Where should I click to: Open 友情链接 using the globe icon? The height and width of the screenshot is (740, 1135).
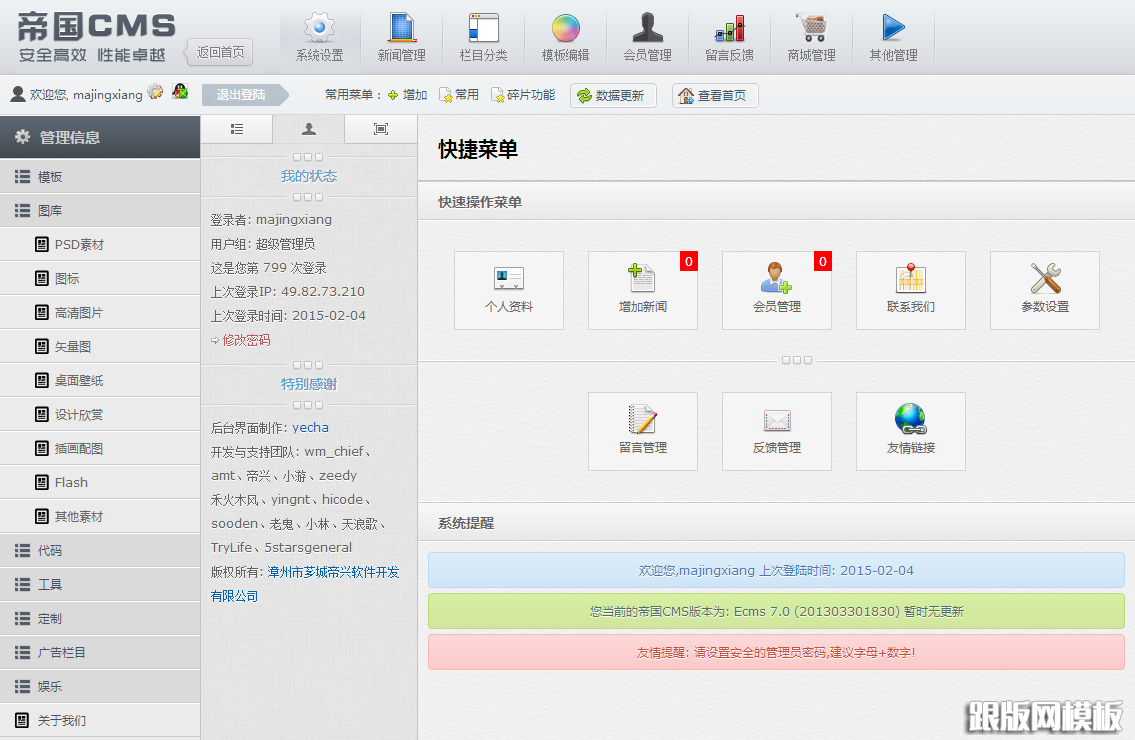(910, 431)
